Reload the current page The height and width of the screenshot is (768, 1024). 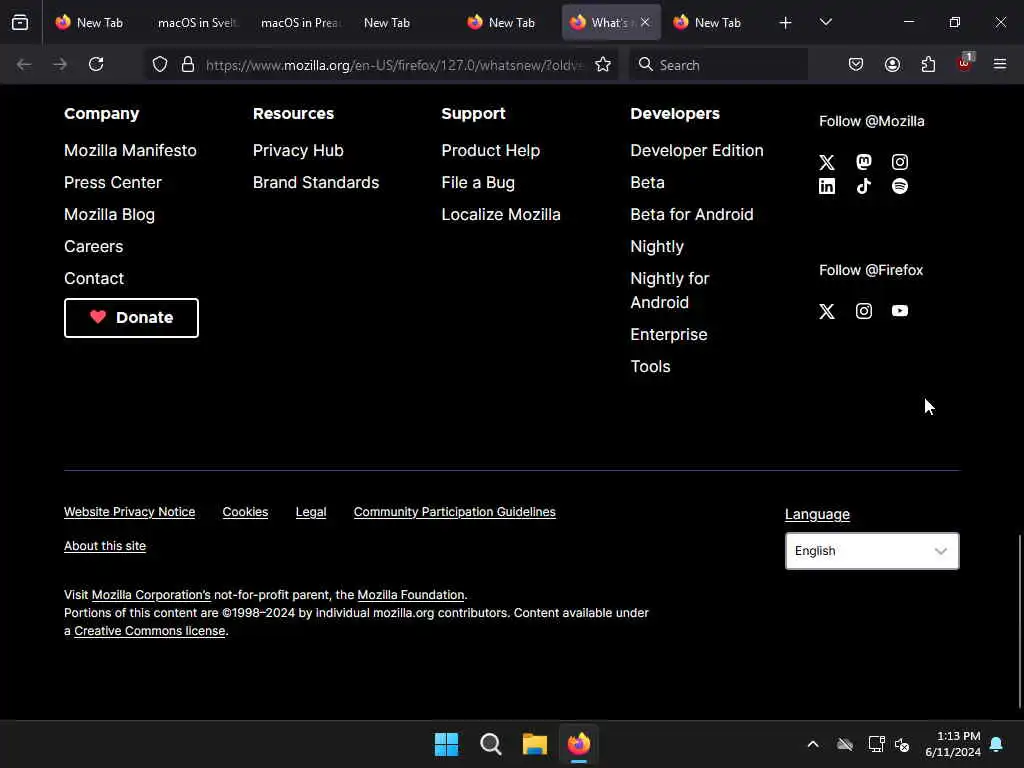tap(96, 64)
